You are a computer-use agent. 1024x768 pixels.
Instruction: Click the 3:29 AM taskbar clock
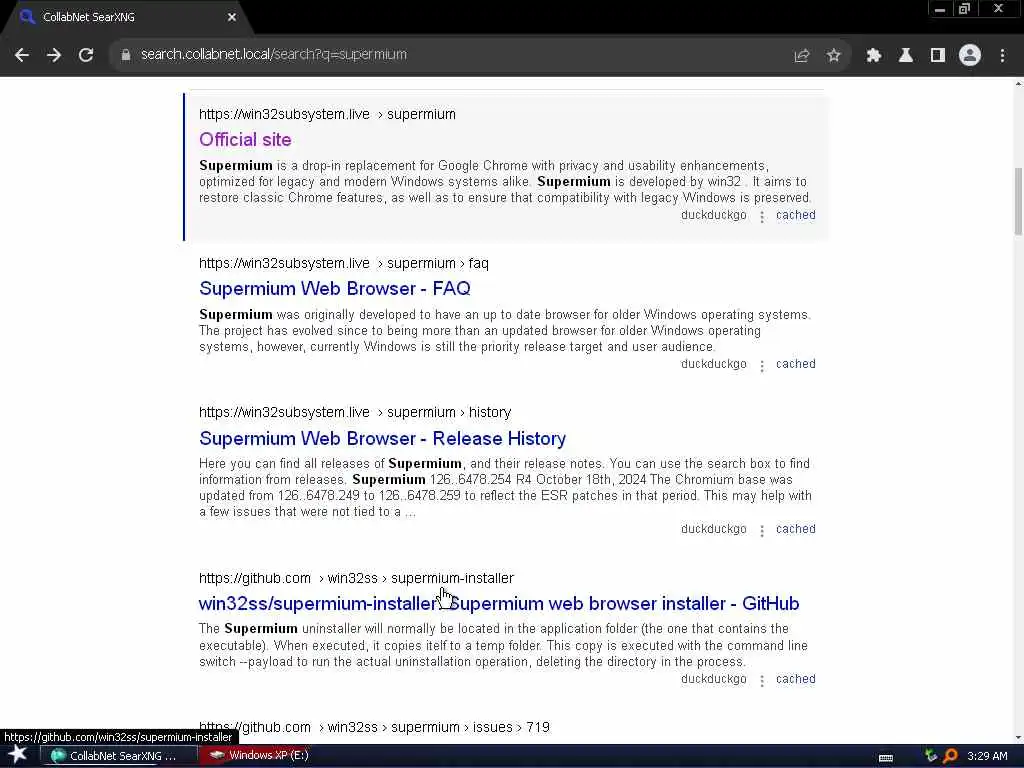(x=987, y=756)
